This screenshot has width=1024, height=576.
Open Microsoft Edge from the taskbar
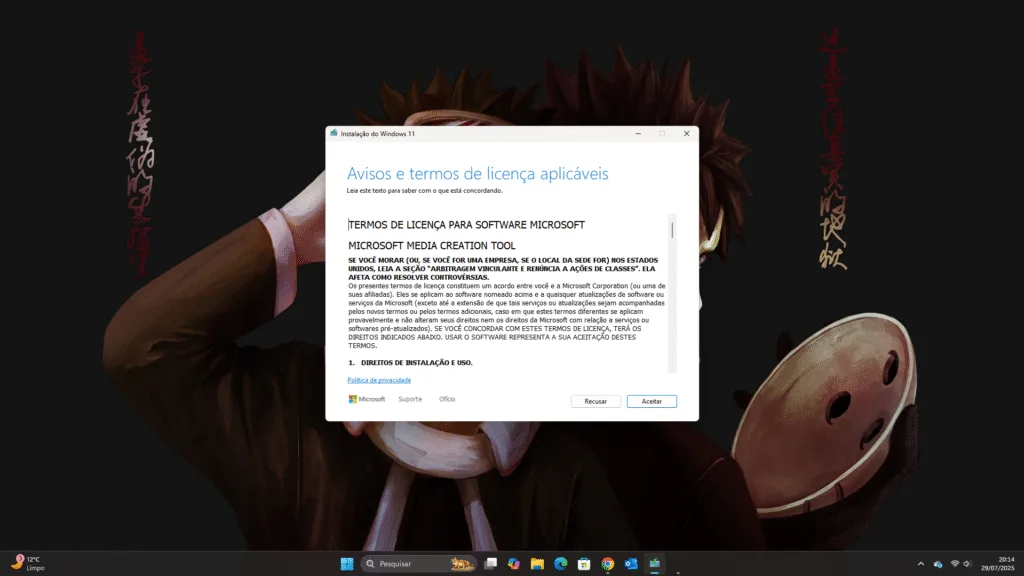click(x=560, y=564)
